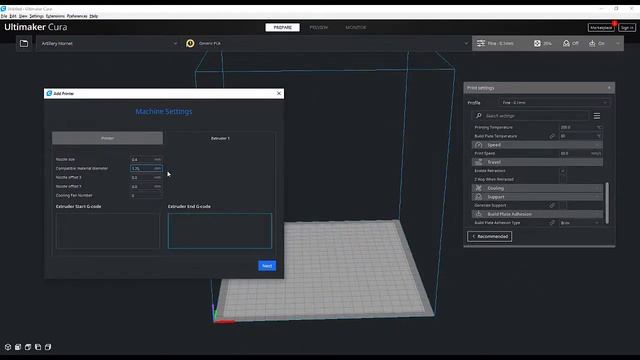The image size is (640, 360).
Task: Click the Support category icon
Action: pos(479,197)
